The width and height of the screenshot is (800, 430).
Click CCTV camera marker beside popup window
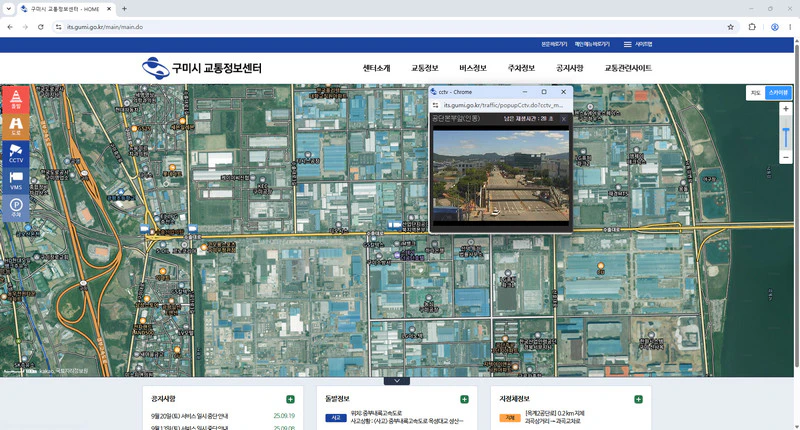click(x=394, y=225)
